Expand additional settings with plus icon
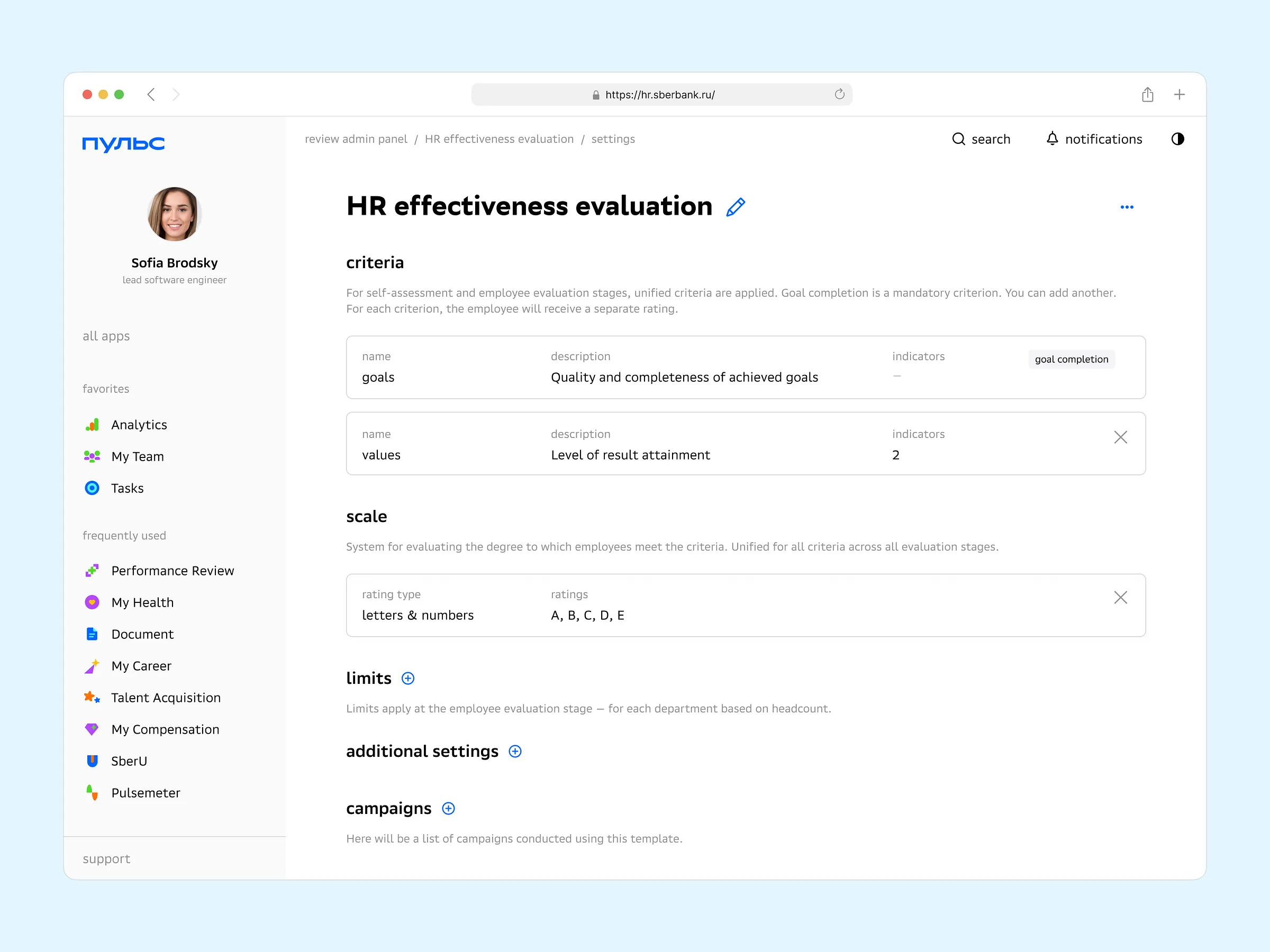Image resolution: width=1270 pixels, height=952 pixels. 515,752
